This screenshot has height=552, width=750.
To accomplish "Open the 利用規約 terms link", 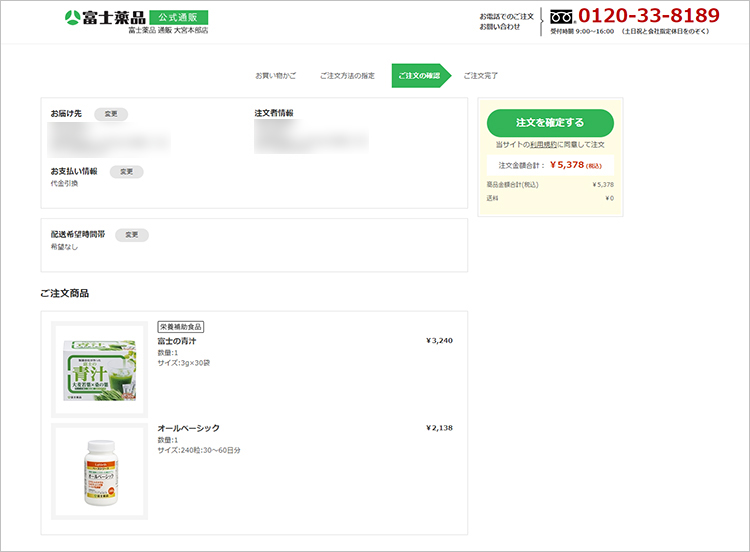I will (543, 144).
